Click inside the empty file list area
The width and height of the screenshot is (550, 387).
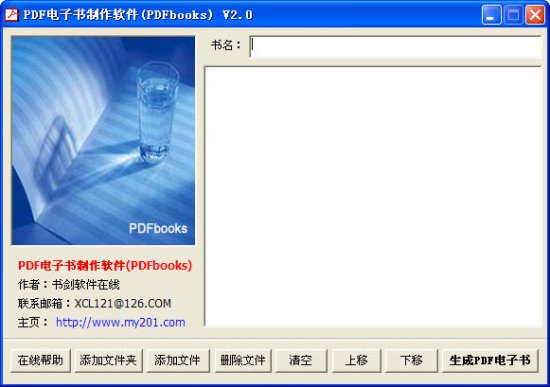coord(373,196)
